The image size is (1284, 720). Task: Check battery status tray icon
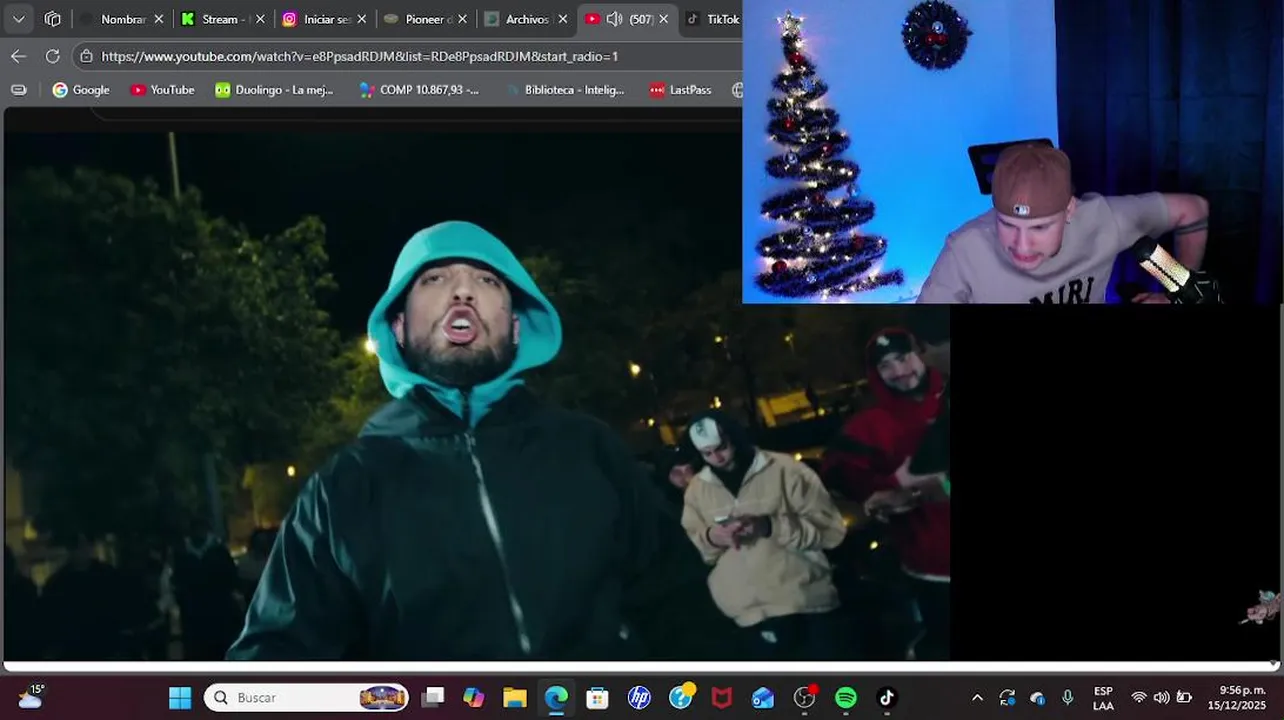point(1184,697)
